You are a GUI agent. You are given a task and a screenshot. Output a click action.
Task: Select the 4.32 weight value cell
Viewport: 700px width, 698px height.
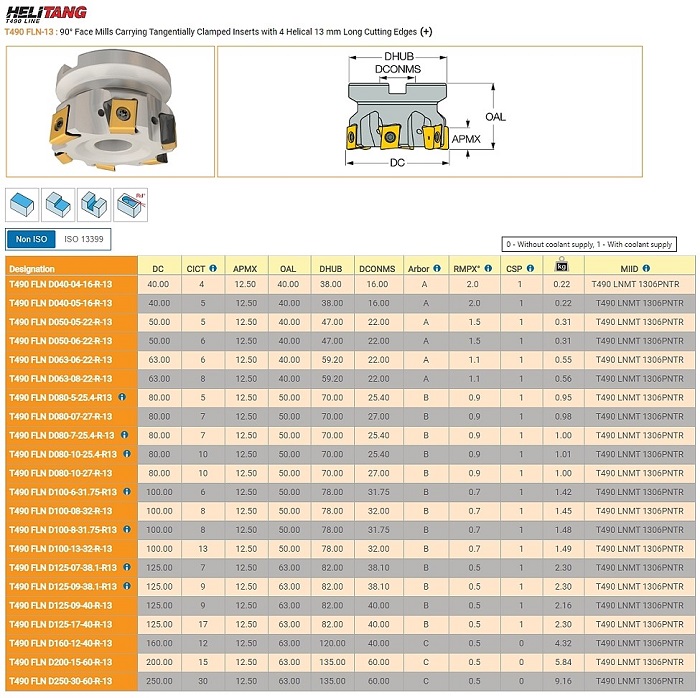point(563,643)
